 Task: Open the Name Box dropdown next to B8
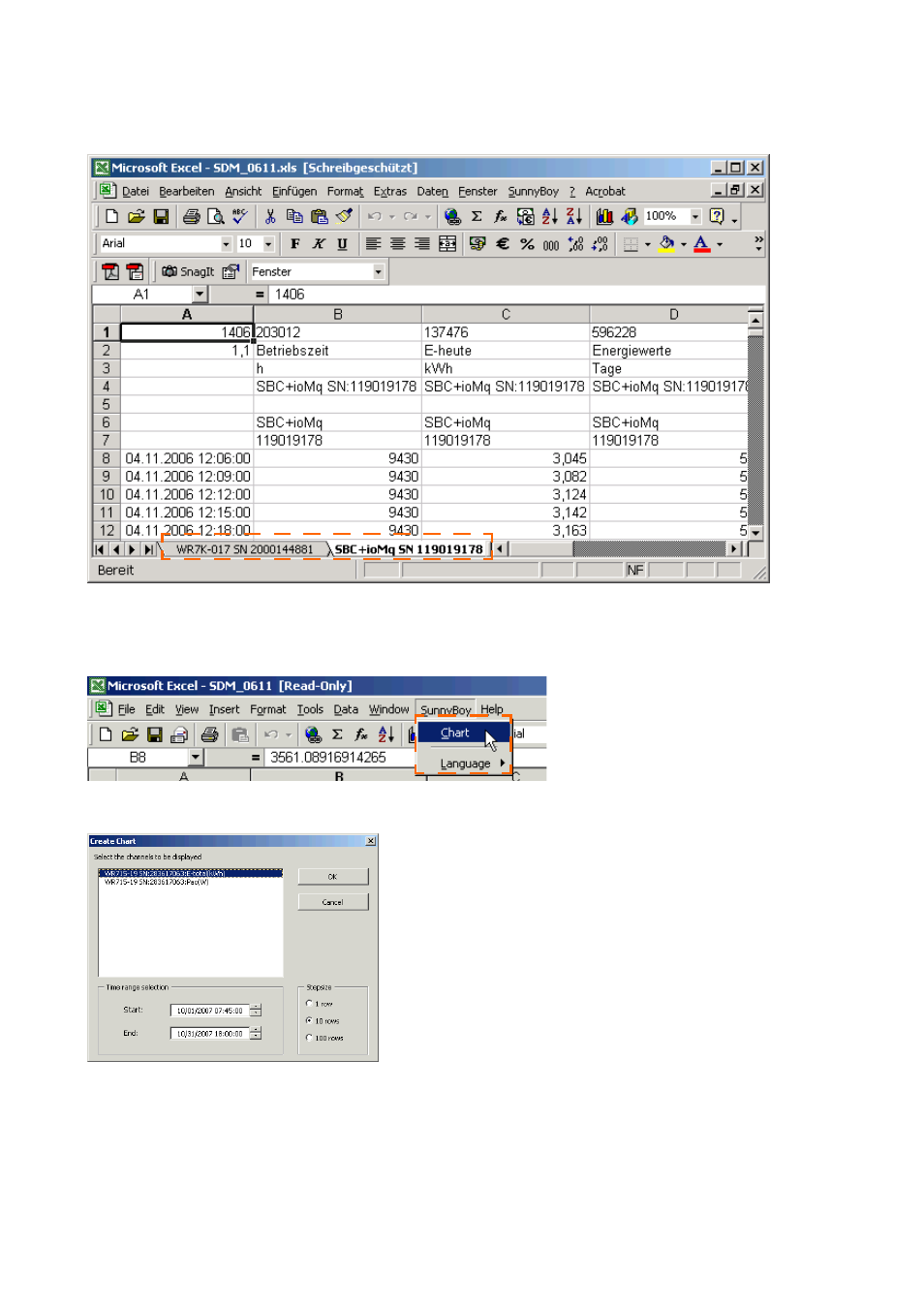click(196, 758)
